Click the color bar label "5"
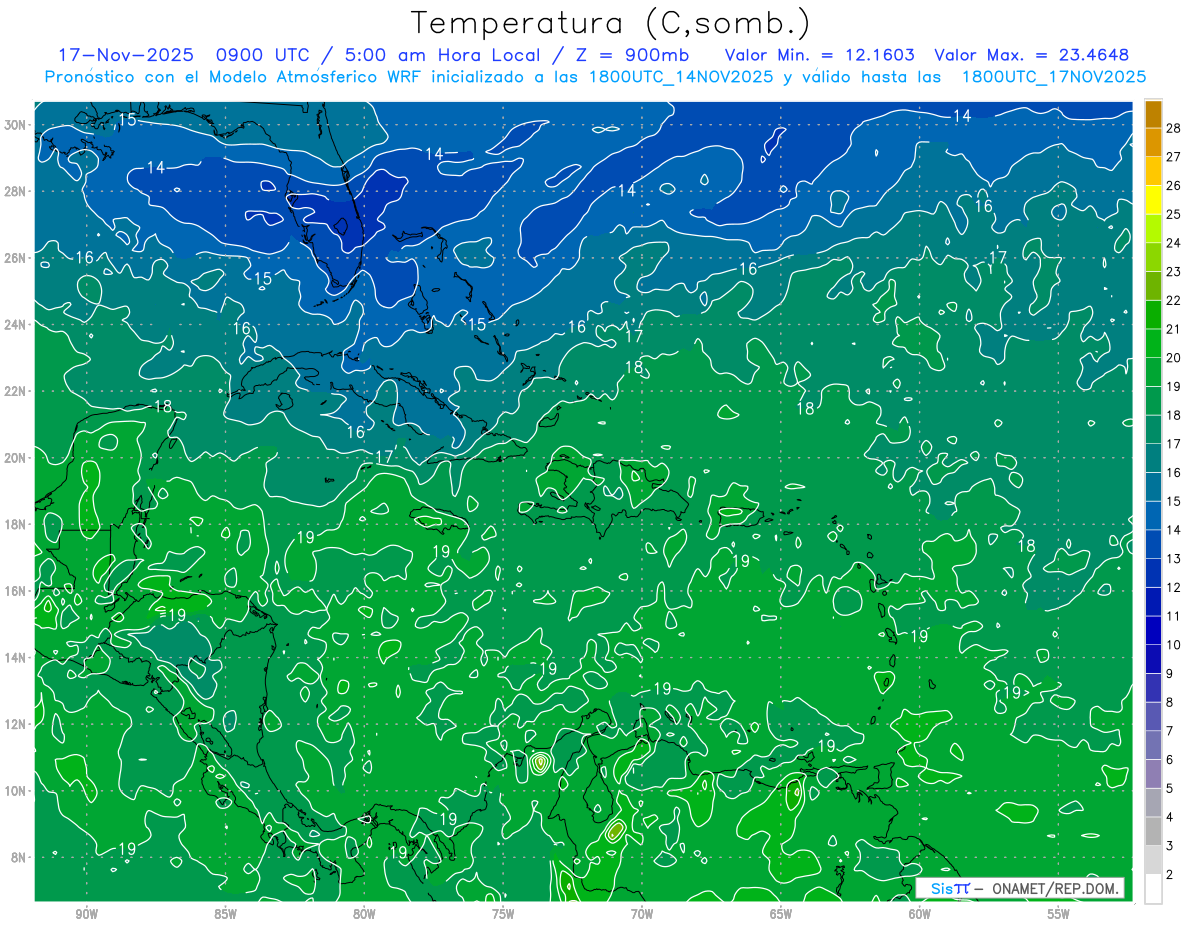Image resolution: width=1200 pixels, height=927 pixels. coord(1170,788)
